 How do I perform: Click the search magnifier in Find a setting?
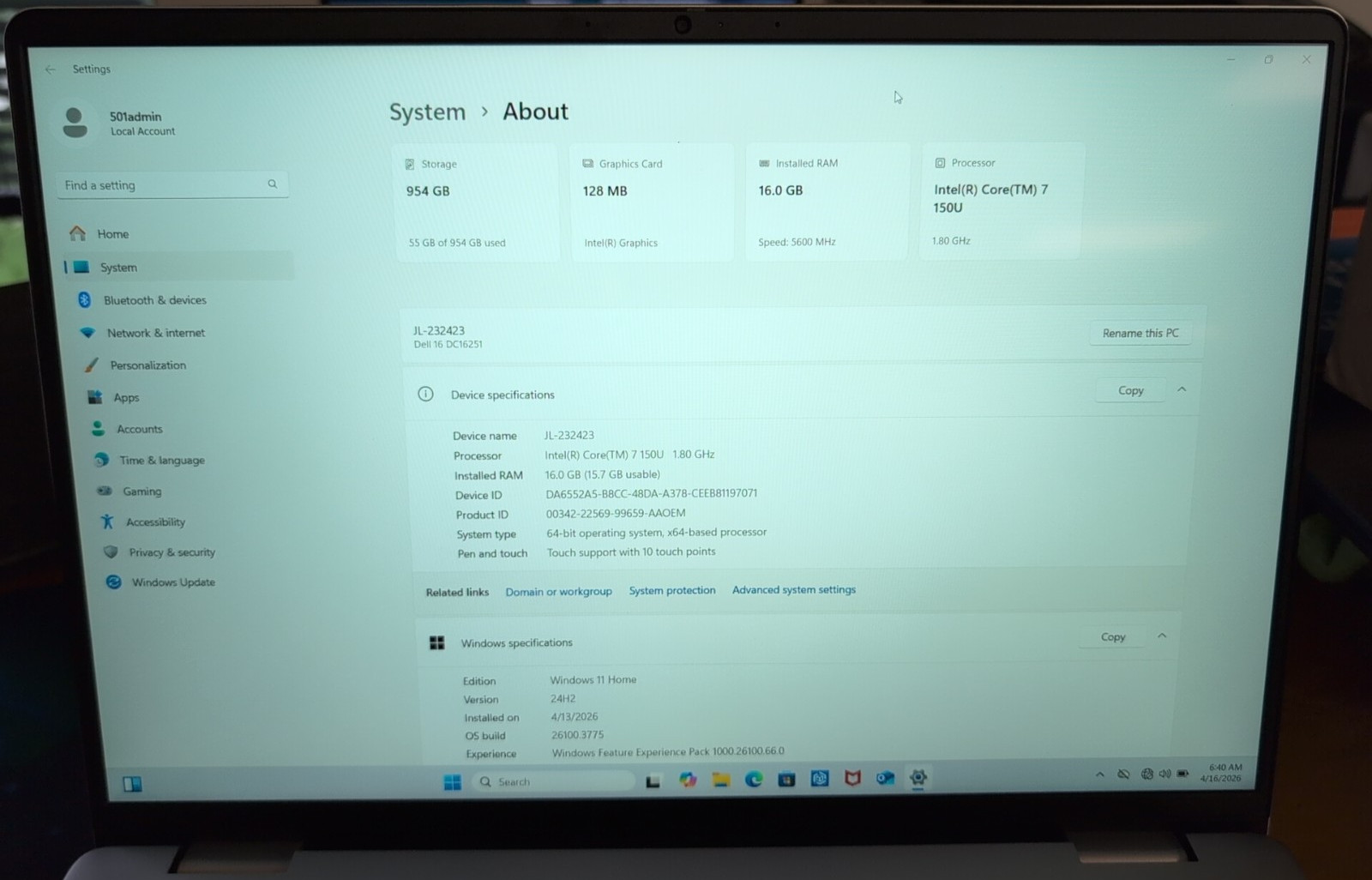[272, 184]
